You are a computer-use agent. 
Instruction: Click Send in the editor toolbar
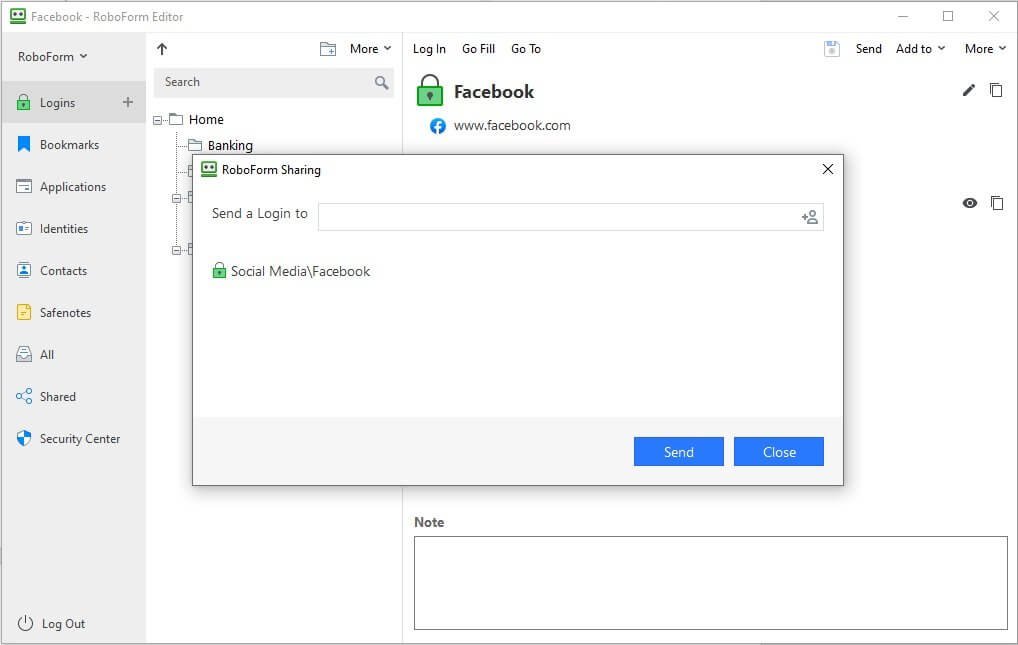pyautogui.click(x=868, y=49)
